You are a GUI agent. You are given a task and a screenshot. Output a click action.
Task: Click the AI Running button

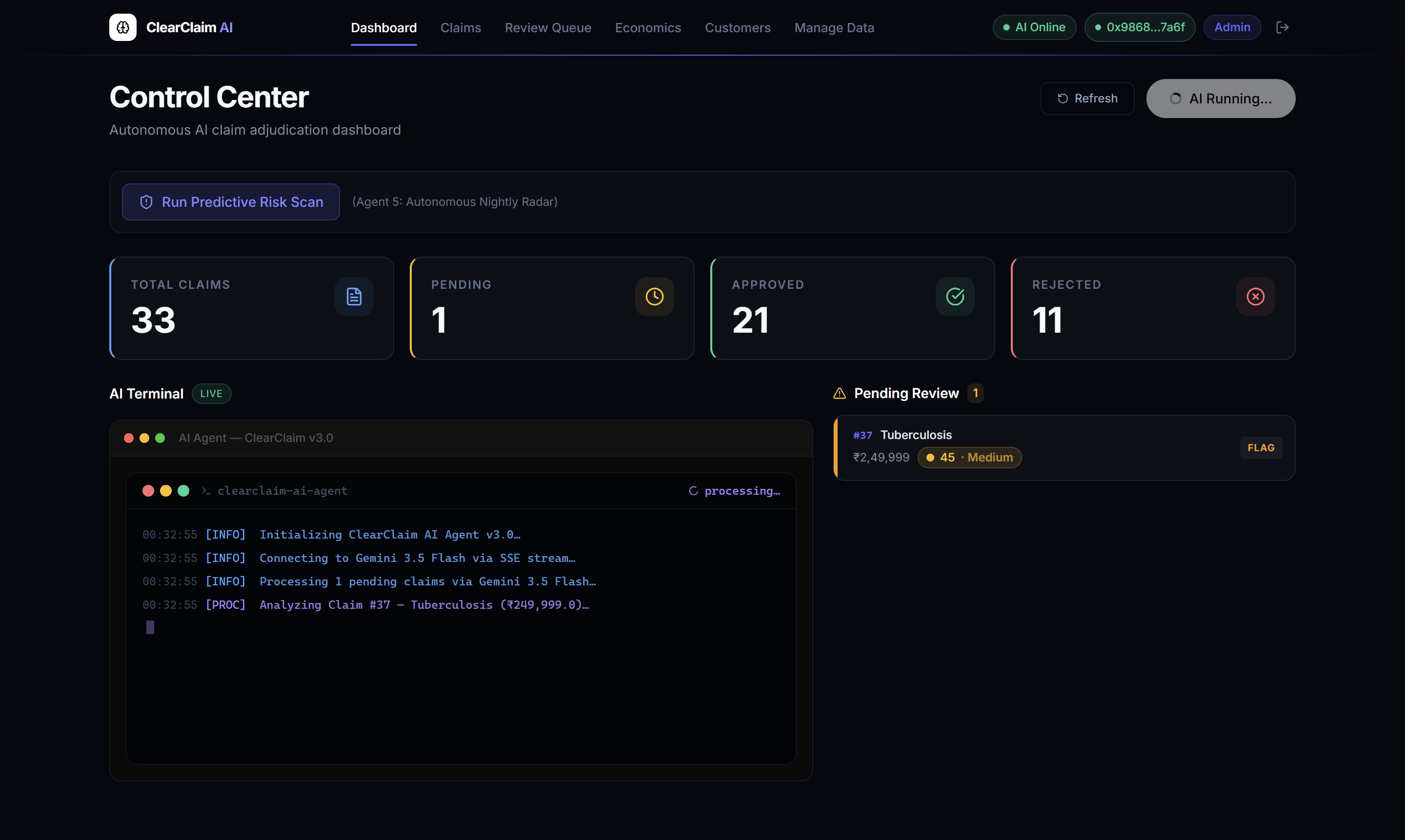tap(1221, 99)
